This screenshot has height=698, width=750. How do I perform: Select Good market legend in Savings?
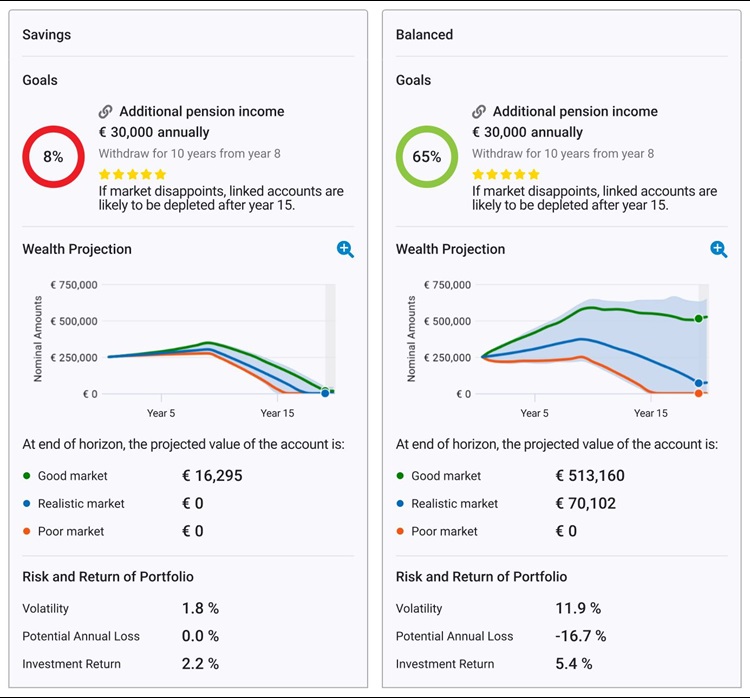[72, 476]
